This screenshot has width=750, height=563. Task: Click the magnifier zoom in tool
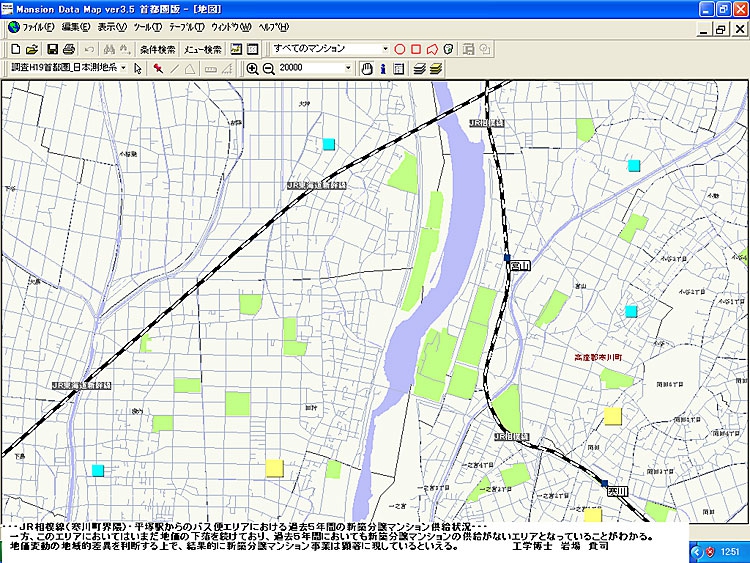coord(252,69)
